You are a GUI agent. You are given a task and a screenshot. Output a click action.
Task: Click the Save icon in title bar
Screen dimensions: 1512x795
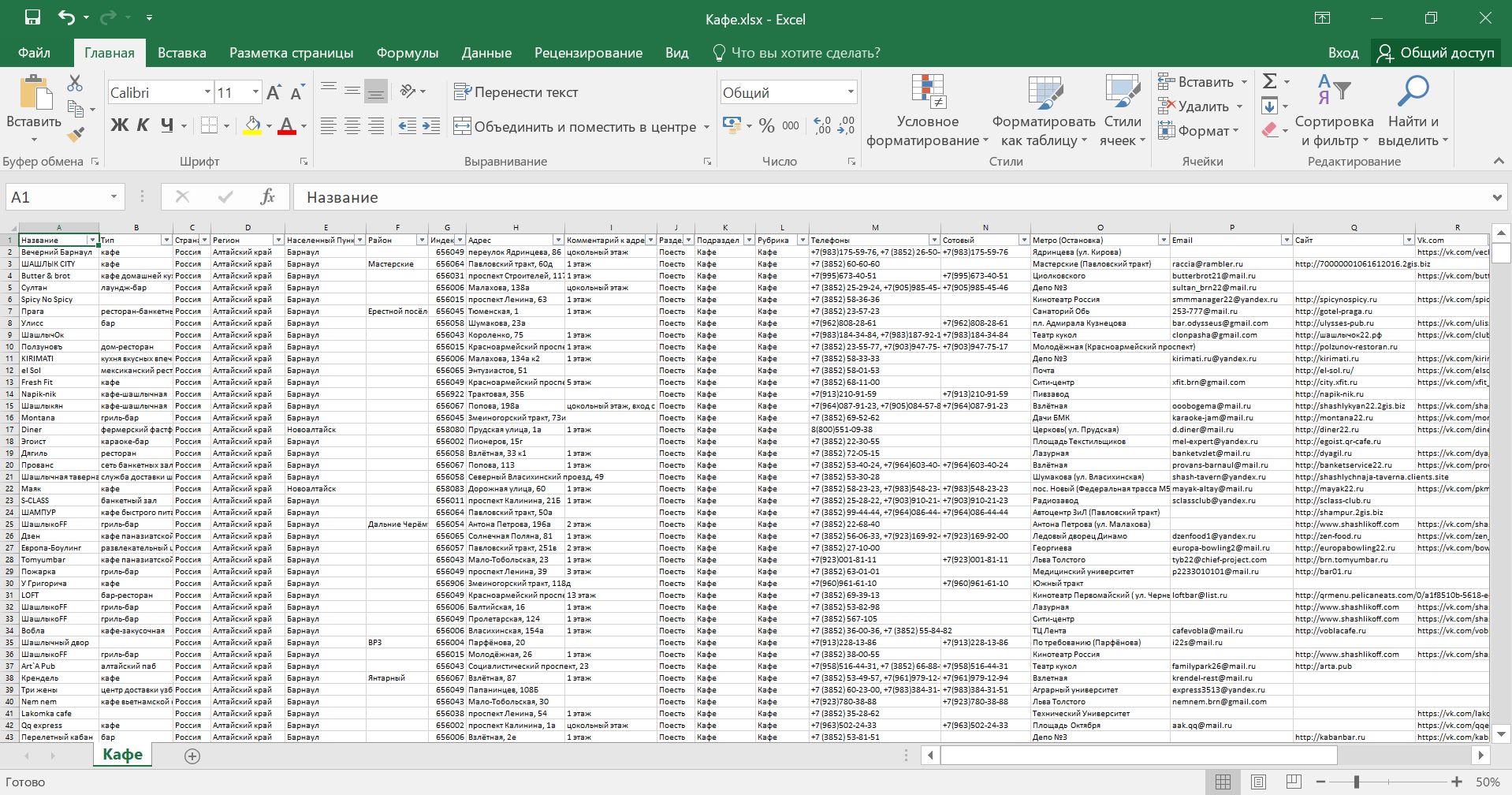[32, 18]
